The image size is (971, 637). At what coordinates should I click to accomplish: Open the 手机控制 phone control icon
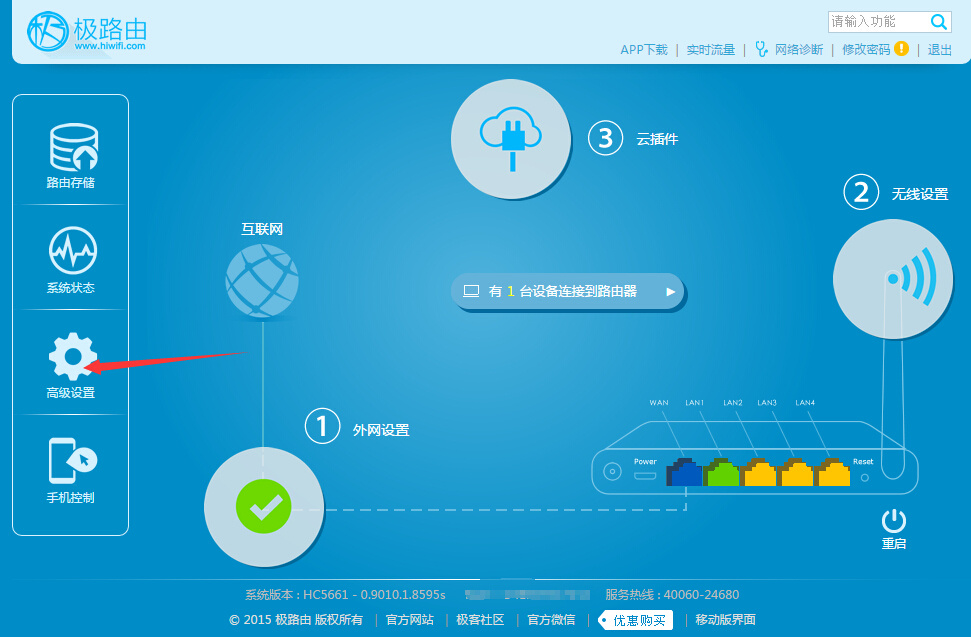(72, 461)
